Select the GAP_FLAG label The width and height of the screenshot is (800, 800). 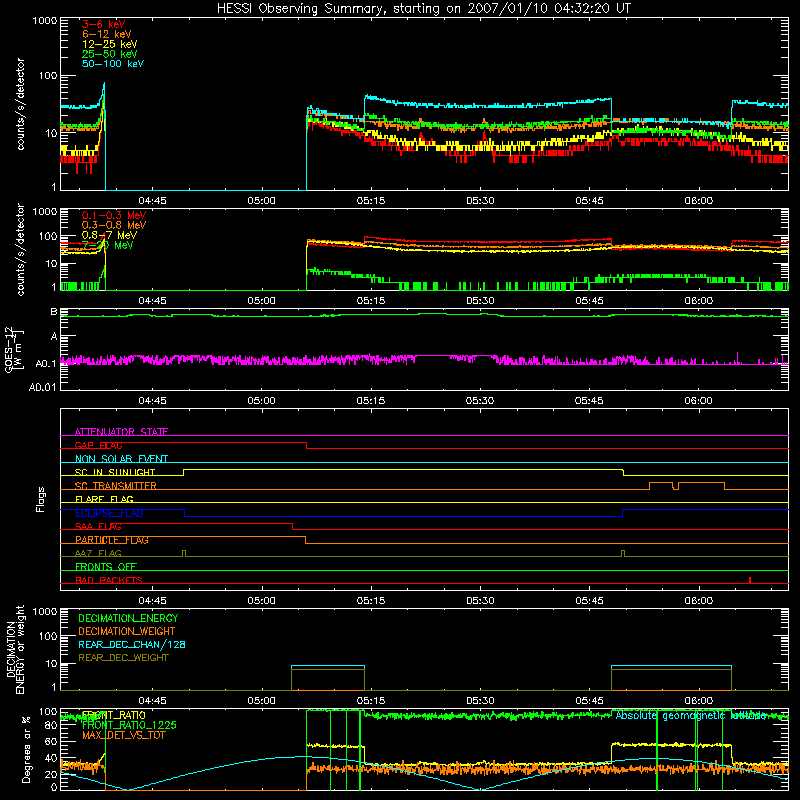tap(98, 445)
